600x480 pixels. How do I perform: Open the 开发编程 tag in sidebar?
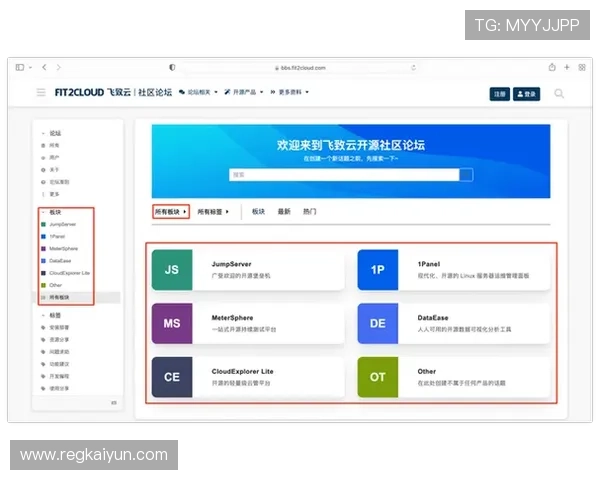(55, 376)
